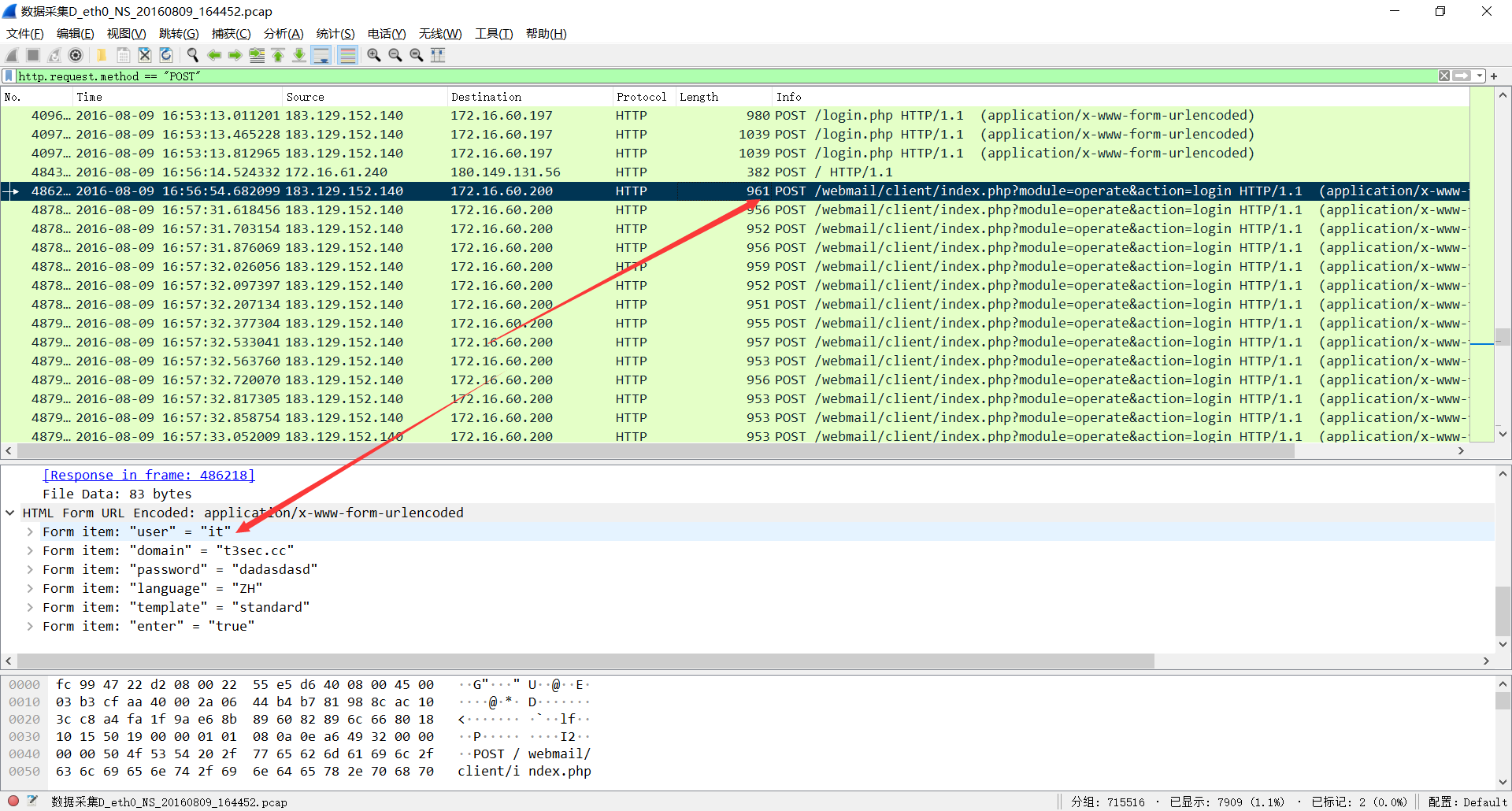Open the 工具(T) menu

coord(494,34)
